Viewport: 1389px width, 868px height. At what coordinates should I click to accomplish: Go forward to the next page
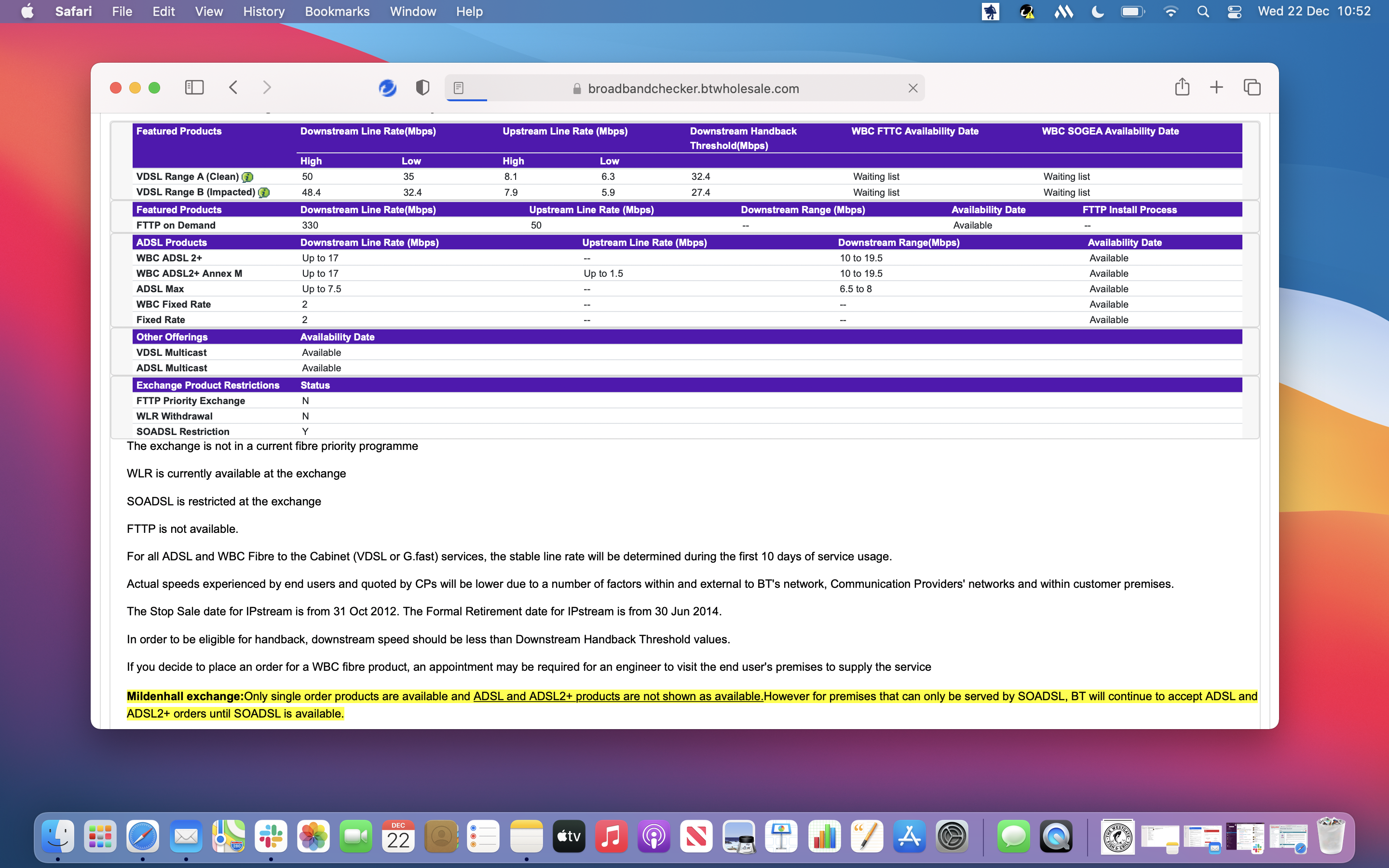(x=267, y=87)
